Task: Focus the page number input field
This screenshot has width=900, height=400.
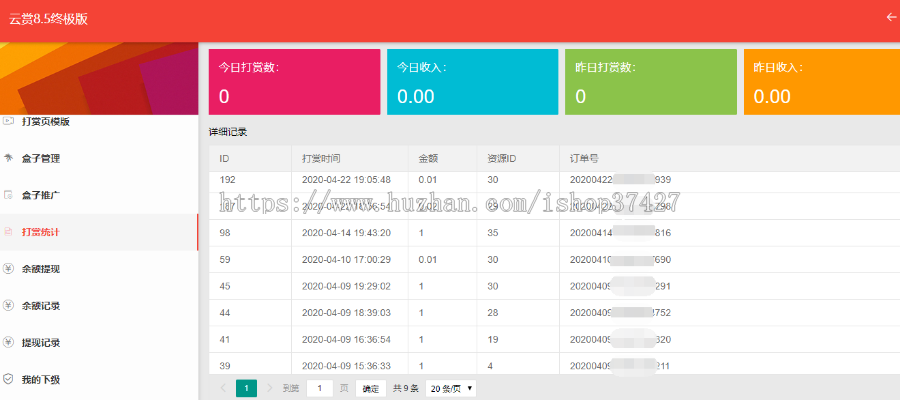Action: pyautogui.click(x=320, y=388)
